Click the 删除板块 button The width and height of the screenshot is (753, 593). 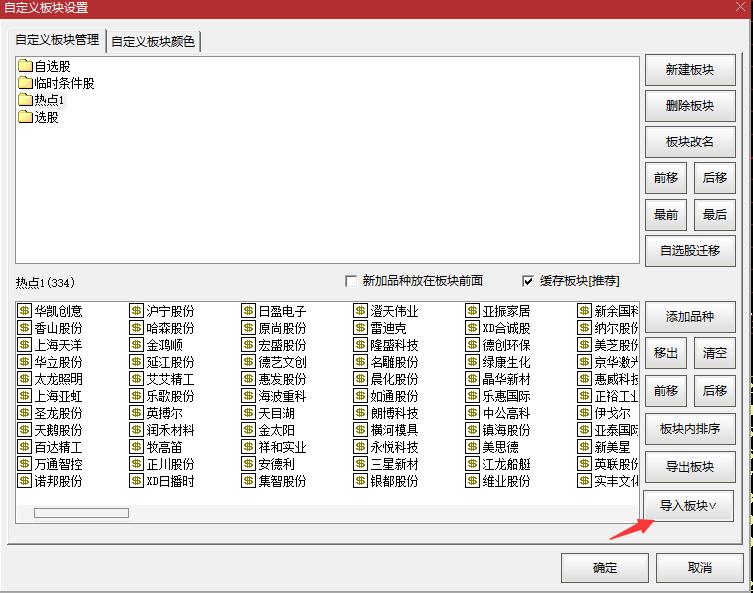pyautogui.click(x=690, y=106)
